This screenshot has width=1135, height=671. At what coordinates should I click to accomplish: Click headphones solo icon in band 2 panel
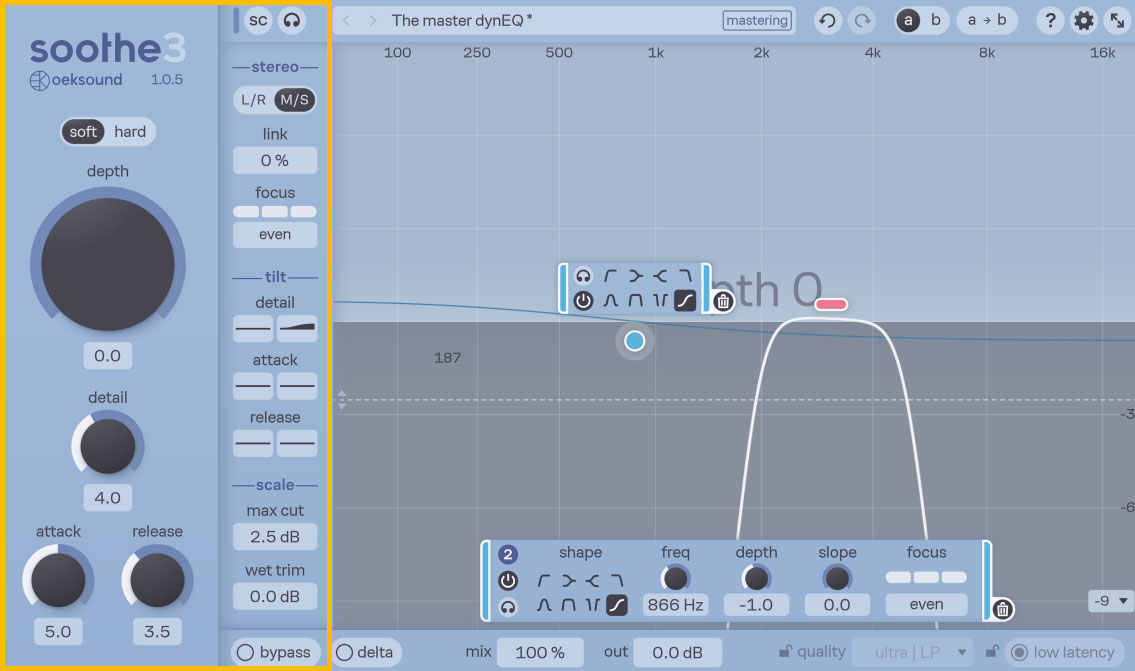coord(508,607)
